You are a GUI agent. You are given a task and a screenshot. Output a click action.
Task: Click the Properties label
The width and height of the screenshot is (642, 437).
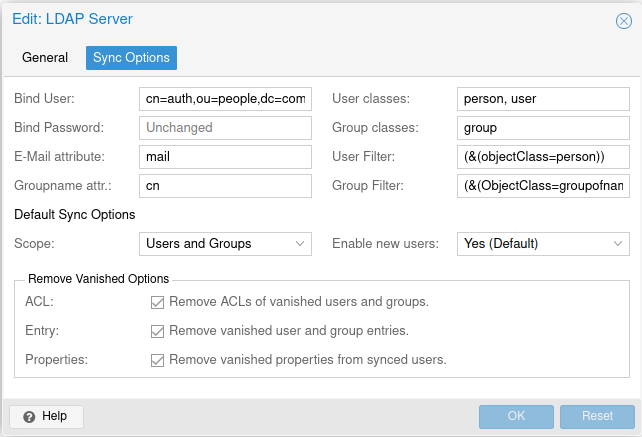(x=57, y=360)
